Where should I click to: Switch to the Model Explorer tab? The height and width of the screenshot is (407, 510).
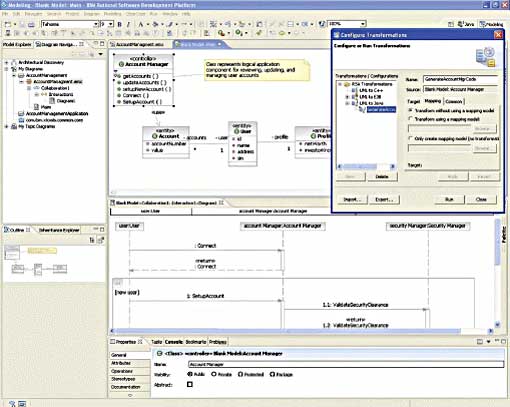[17, 44]
